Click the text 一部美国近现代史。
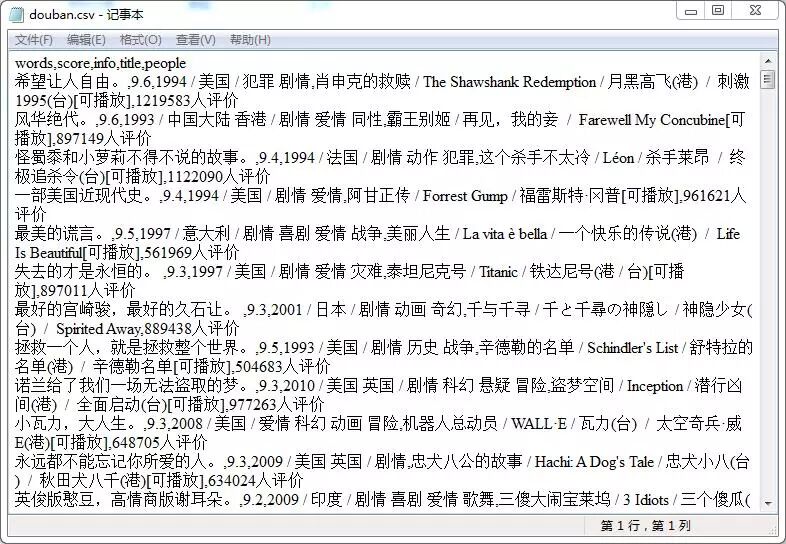The image size is (786, 544). click(86, 196)
